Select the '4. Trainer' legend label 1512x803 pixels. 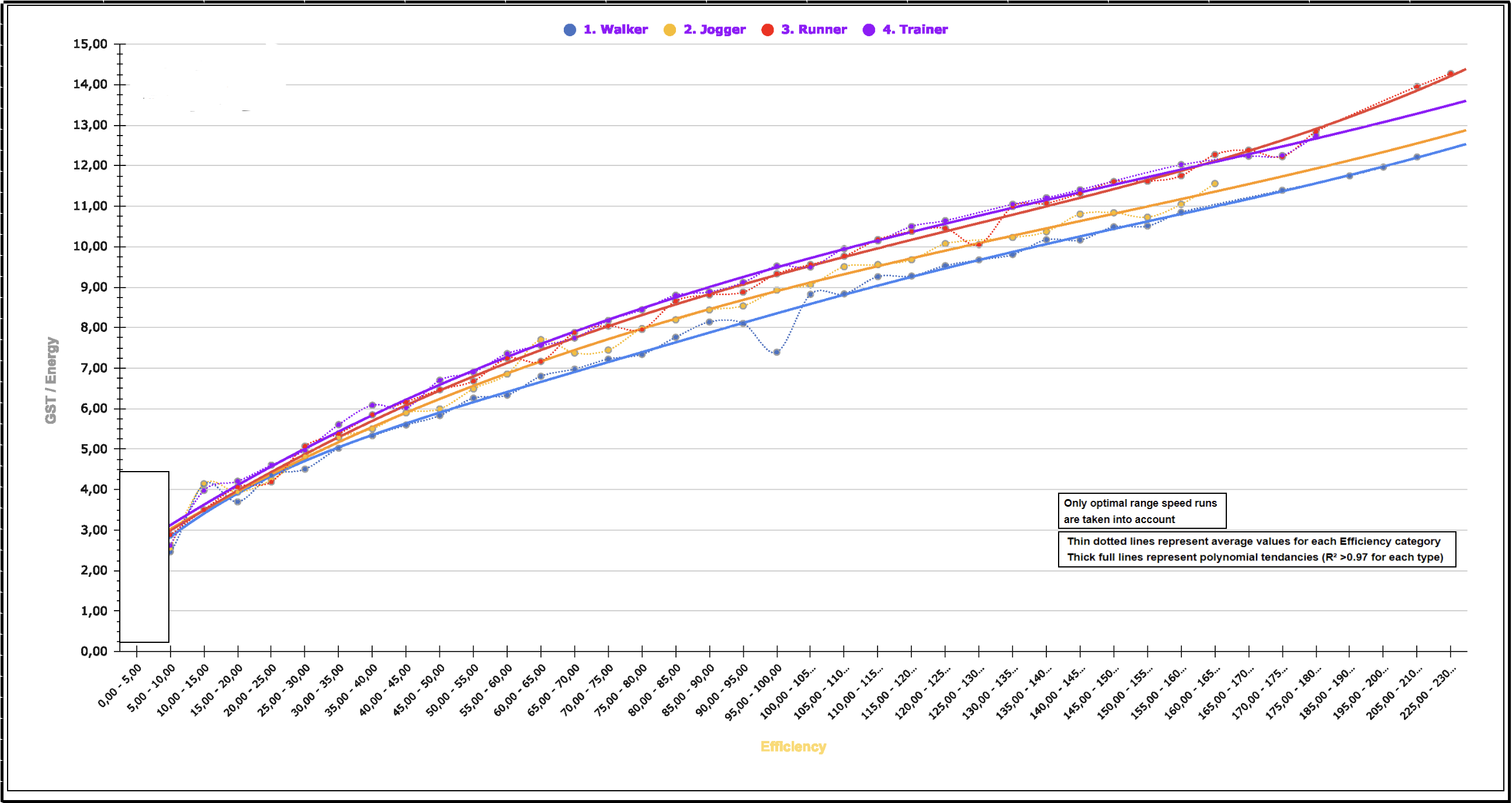[x=914, y=30]
